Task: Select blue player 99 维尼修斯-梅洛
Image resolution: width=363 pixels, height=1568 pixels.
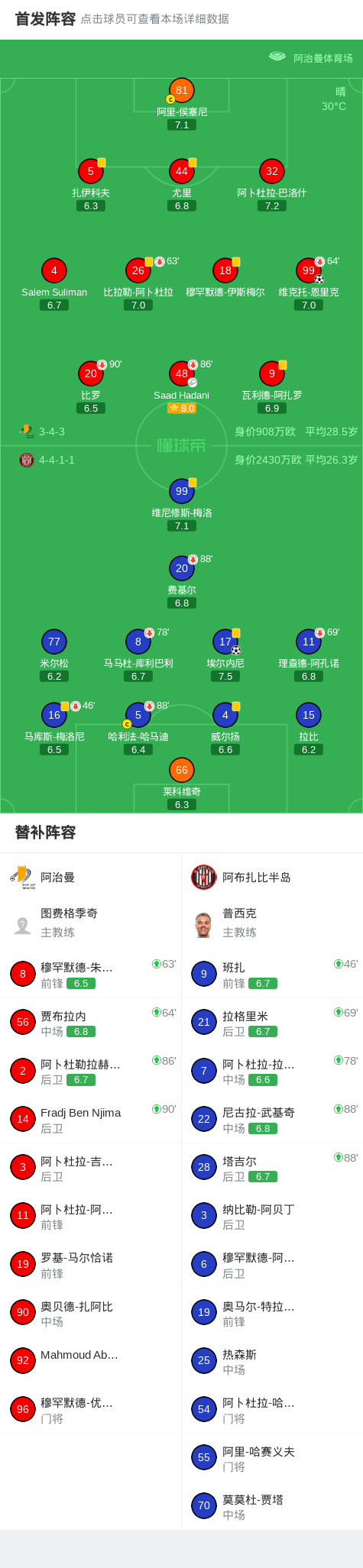Action: pos(181,491)
